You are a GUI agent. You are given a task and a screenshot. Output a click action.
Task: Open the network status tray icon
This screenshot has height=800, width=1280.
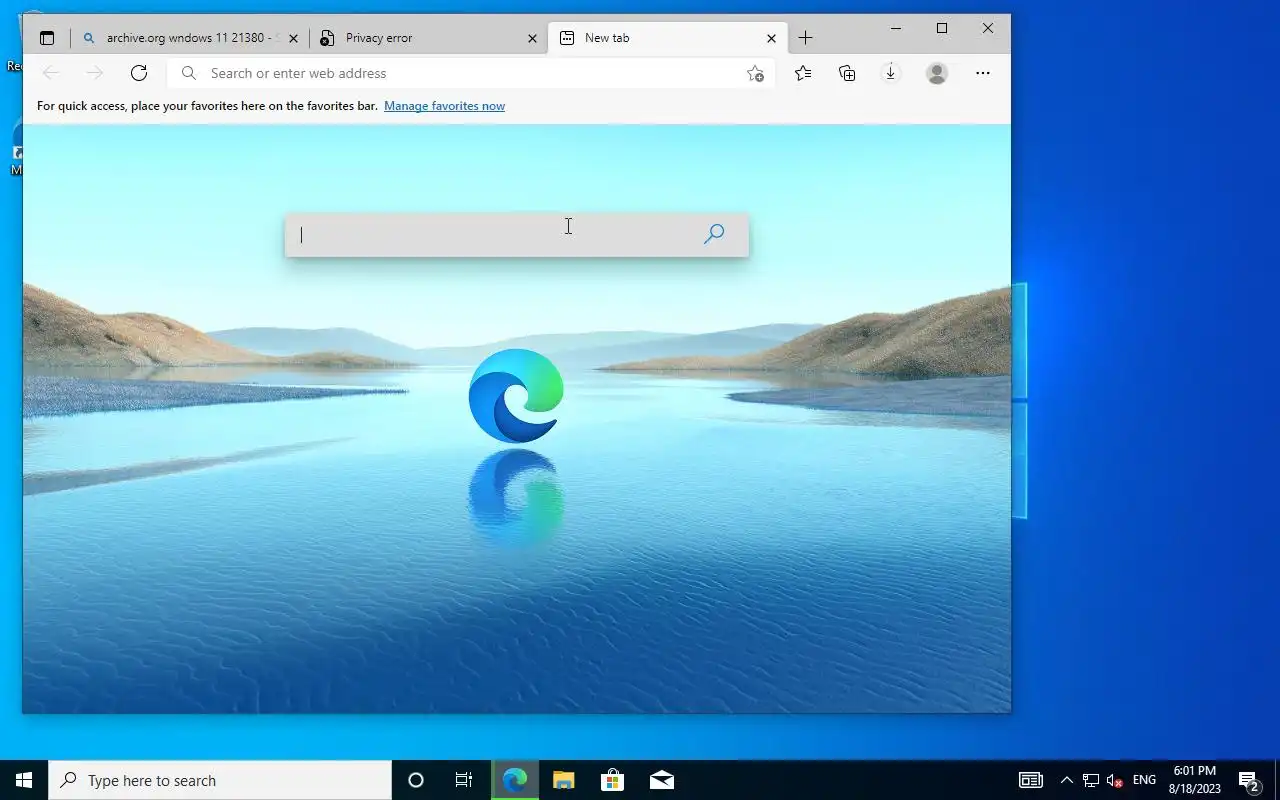[1091, 780]
